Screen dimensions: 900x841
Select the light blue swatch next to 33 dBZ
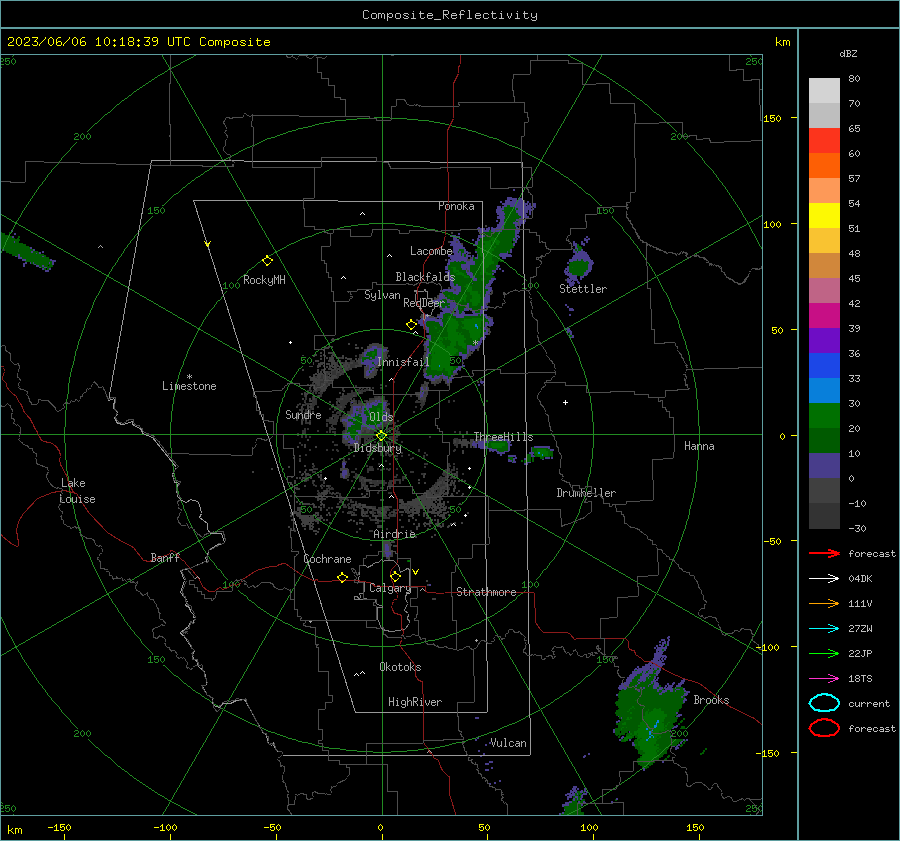pos(824,390)
